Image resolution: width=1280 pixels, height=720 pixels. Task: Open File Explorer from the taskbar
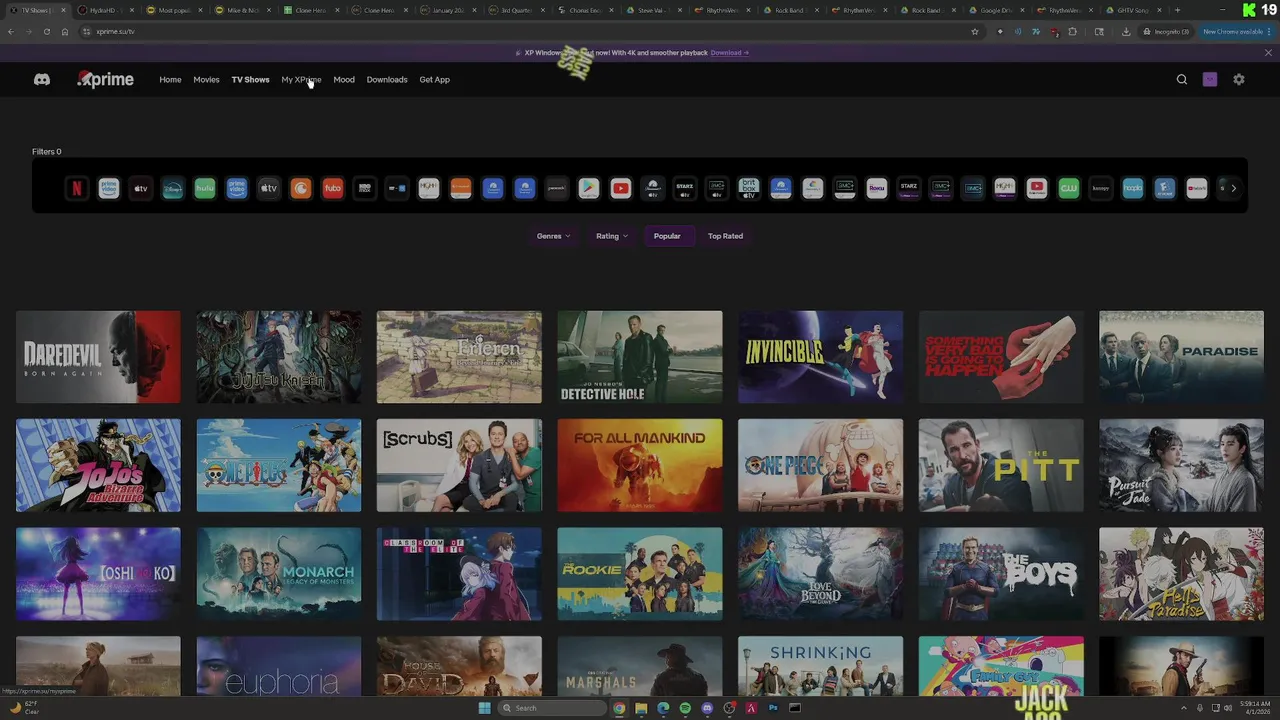pos(641,708)
